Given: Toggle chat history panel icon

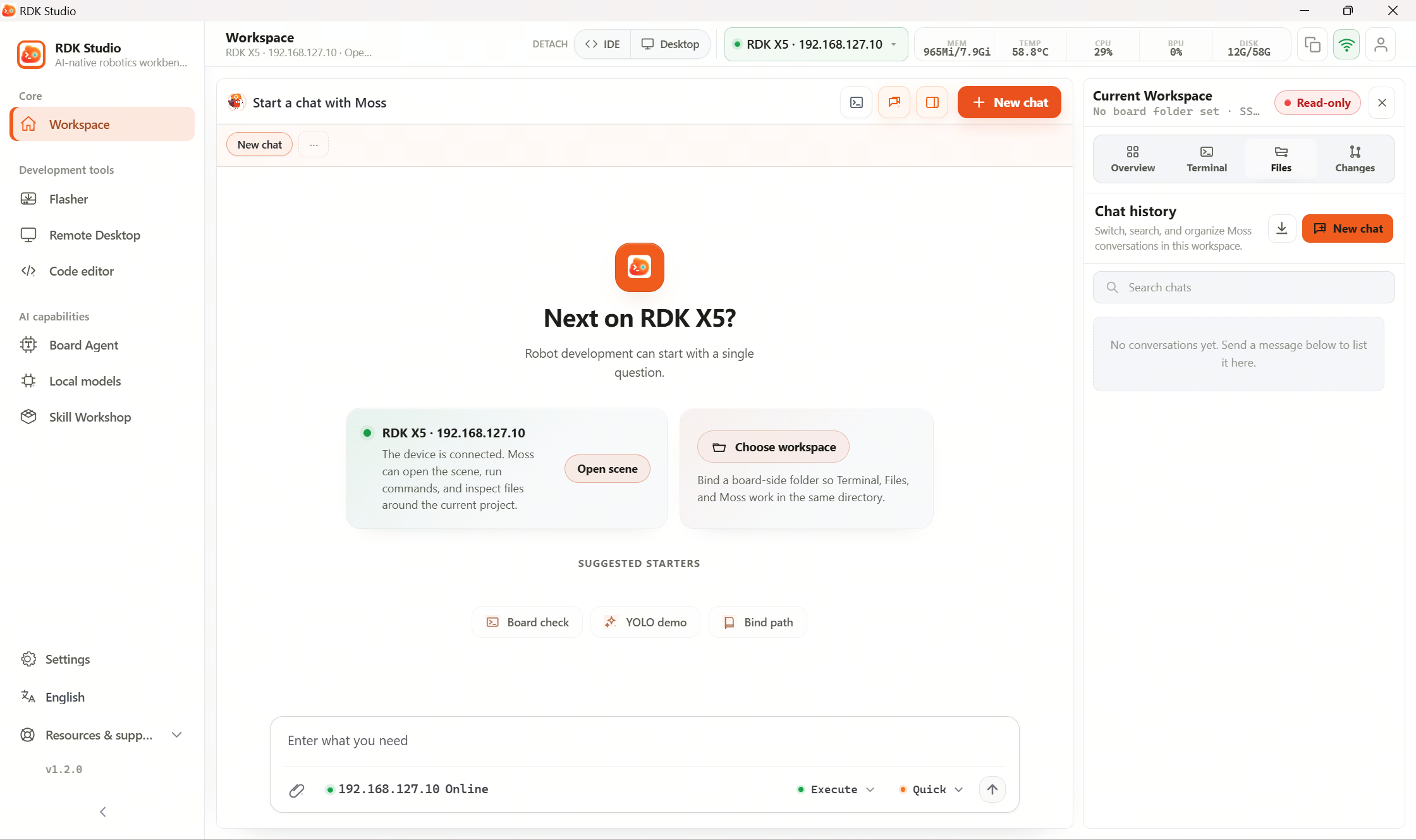Looking at the screenshot, I should click(894, 102).
